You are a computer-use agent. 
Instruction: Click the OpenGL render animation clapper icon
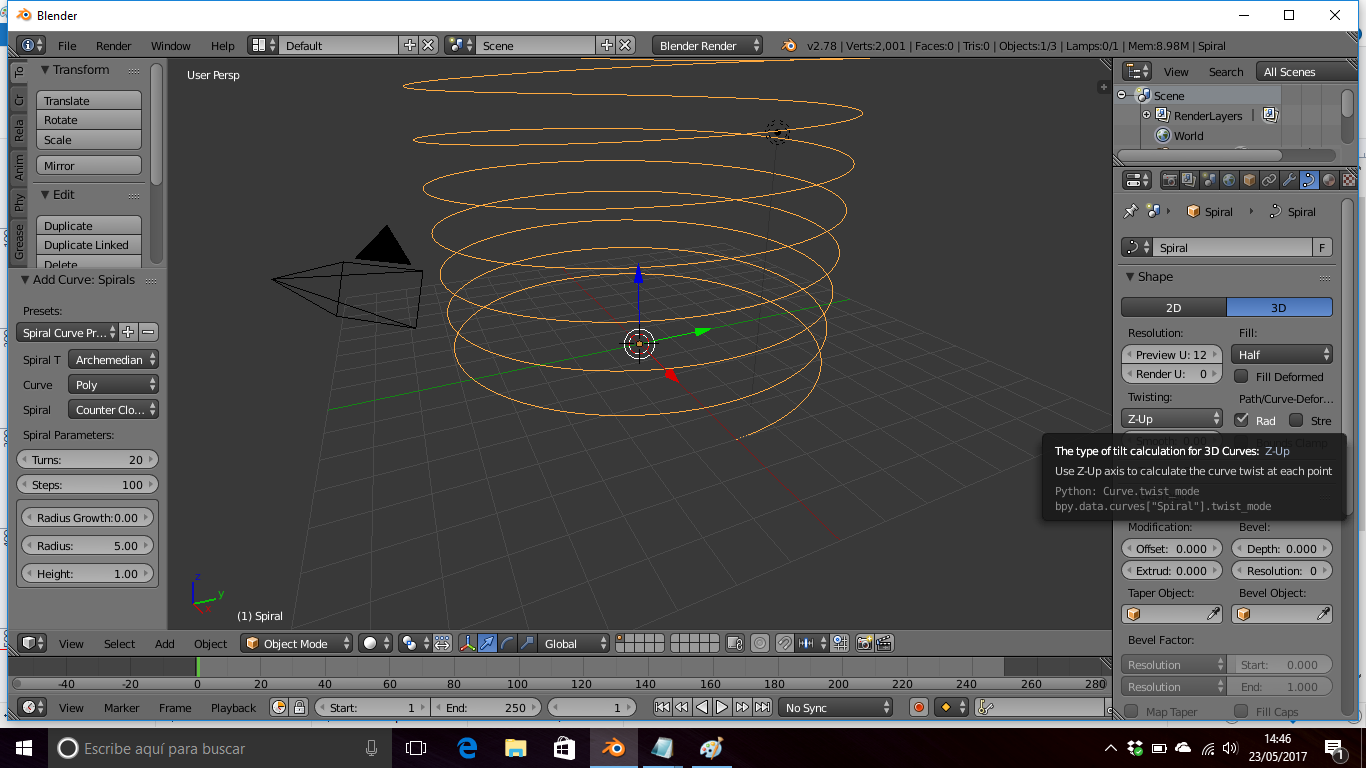tap(884, 643)
